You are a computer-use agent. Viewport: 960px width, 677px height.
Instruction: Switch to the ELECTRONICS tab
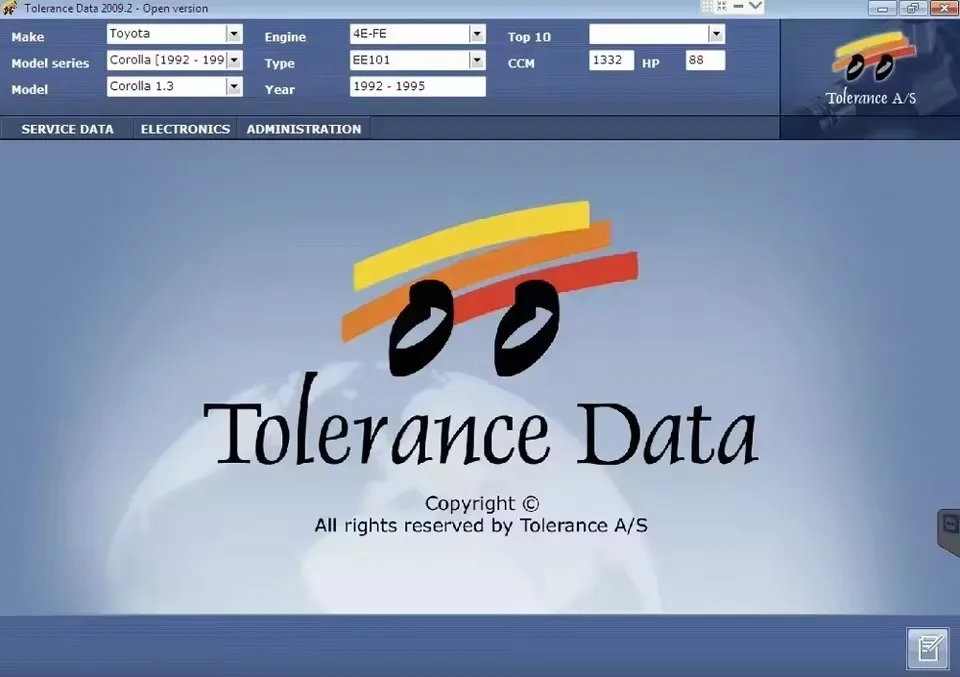(x=185, y=128)
